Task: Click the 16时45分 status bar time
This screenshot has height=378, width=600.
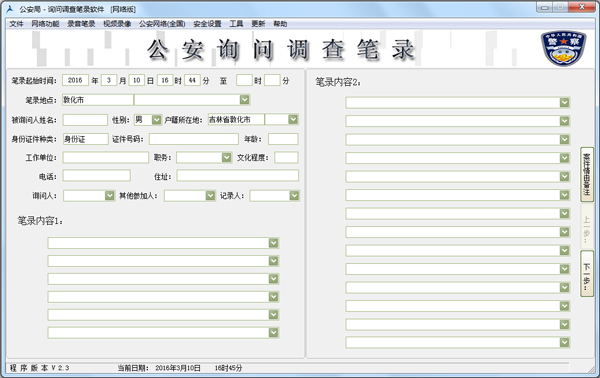Action: click(x=228, y=368)
